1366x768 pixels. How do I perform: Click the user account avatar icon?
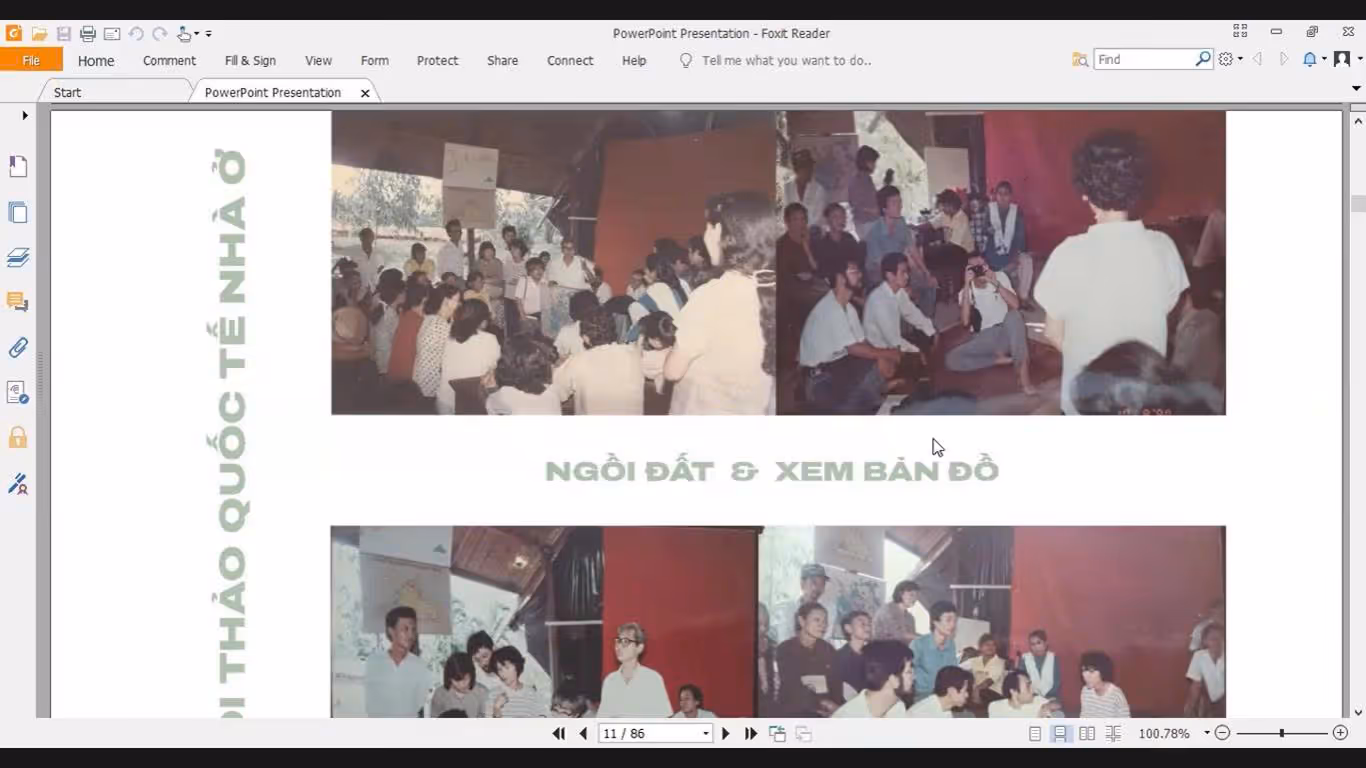(1342, 60)
